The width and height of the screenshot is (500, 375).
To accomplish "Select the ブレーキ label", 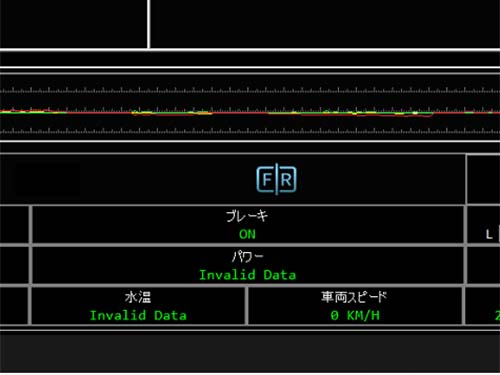I will [247, 216].
